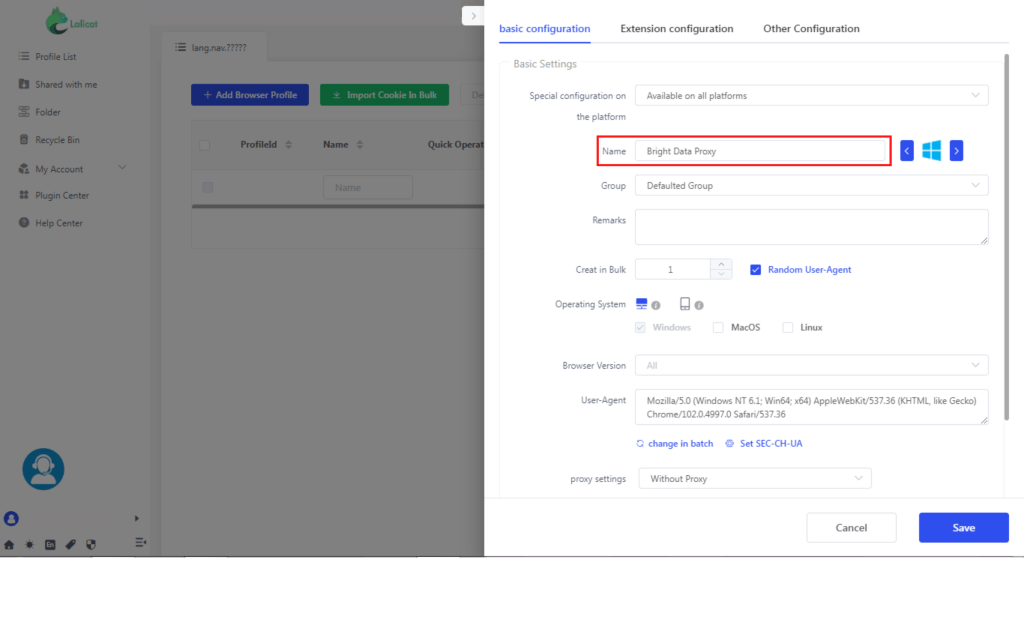Increase Creat in Bulk value with stepper
Viewport: 1024px width, 640px height.
[x=722, y=264]
